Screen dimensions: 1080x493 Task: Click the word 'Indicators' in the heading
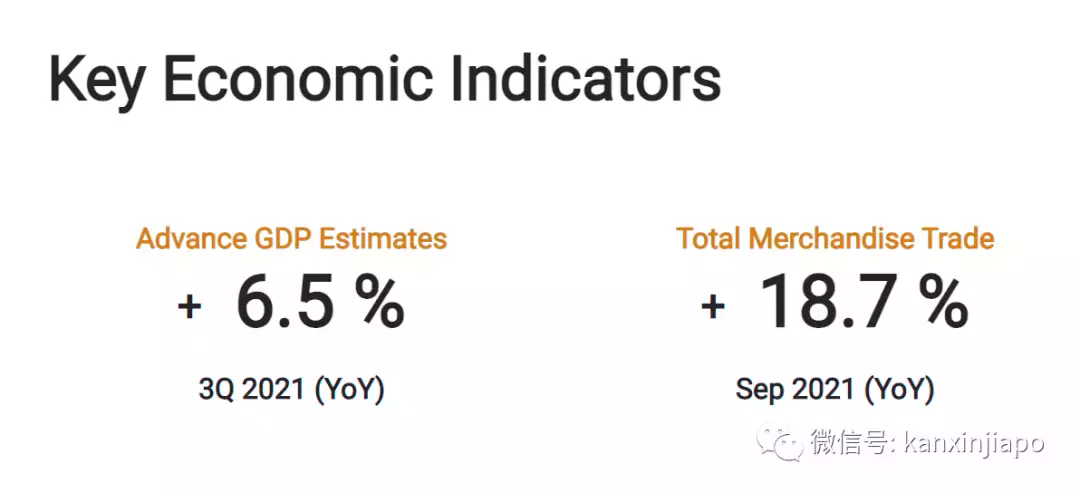point(584,80)
